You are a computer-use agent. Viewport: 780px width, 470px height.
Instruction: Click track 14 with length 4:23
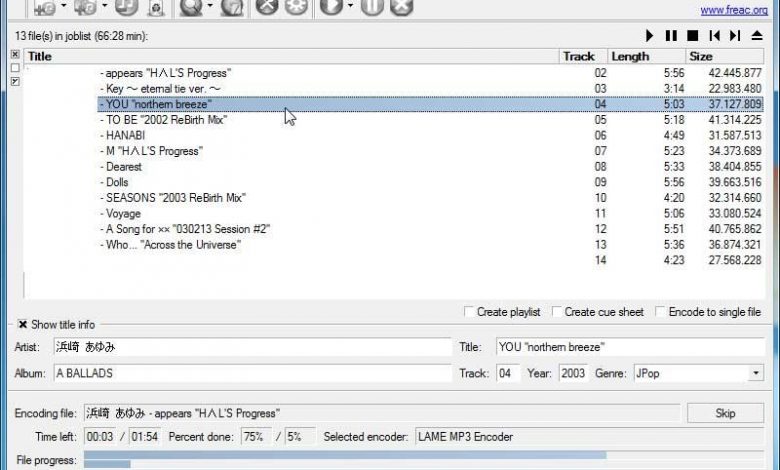point(430,260)
